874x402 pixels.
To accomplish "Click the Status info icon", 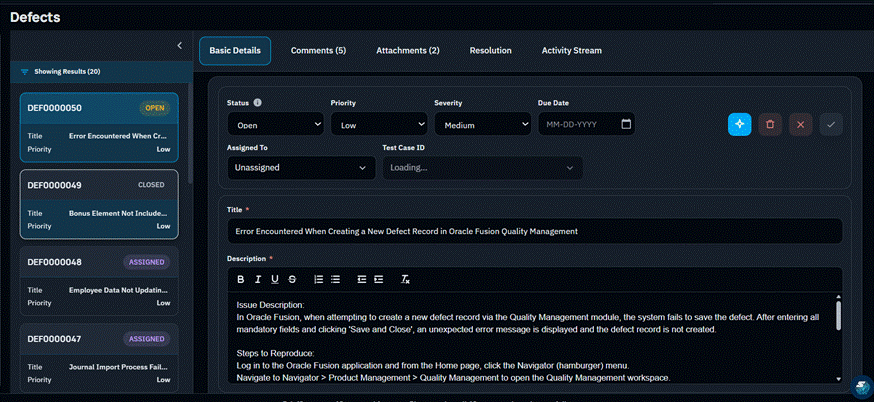I will click(x=258, y=103).
